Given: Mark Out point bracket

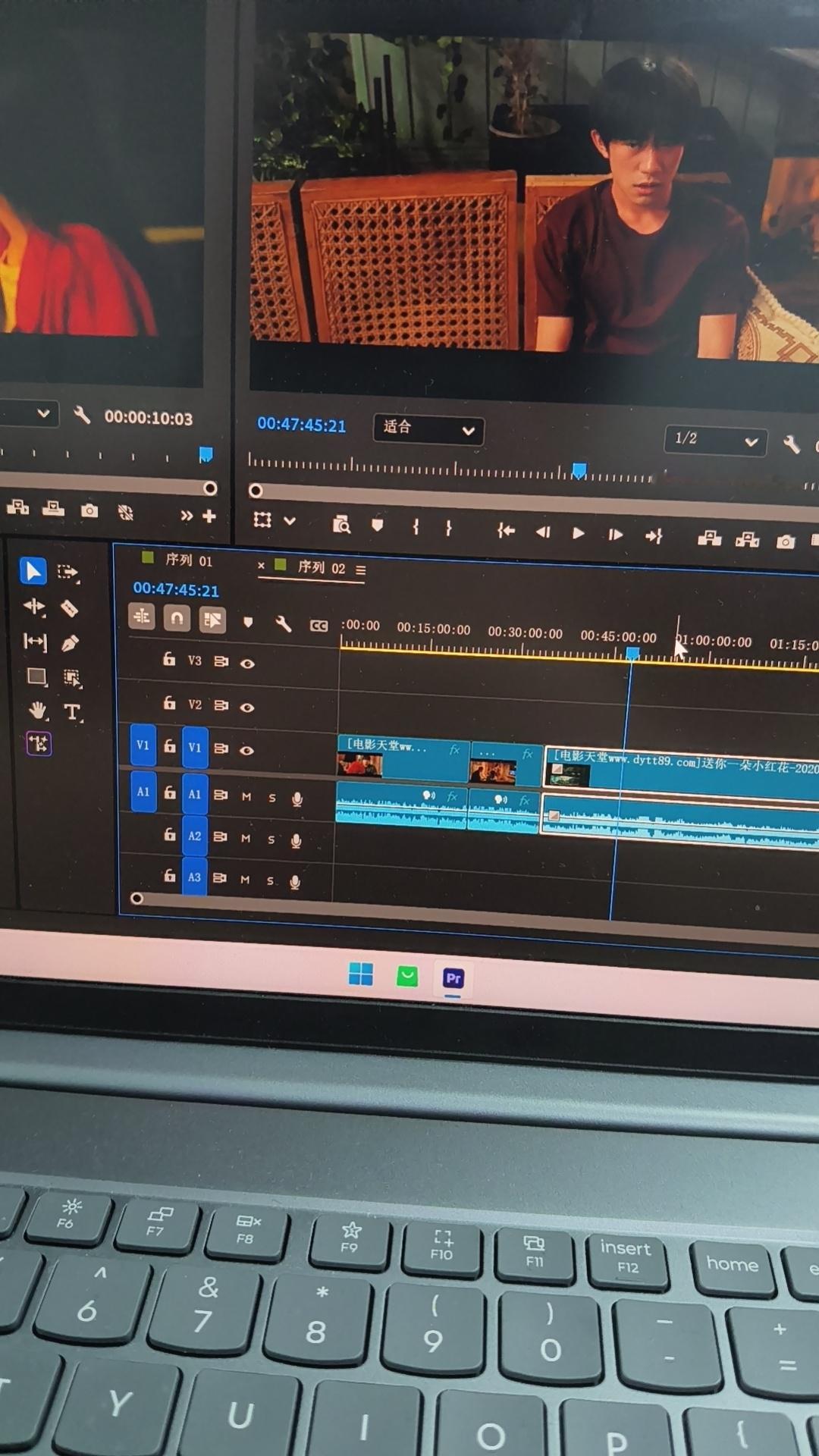Looking at the screenshot, I should [449, 528].
